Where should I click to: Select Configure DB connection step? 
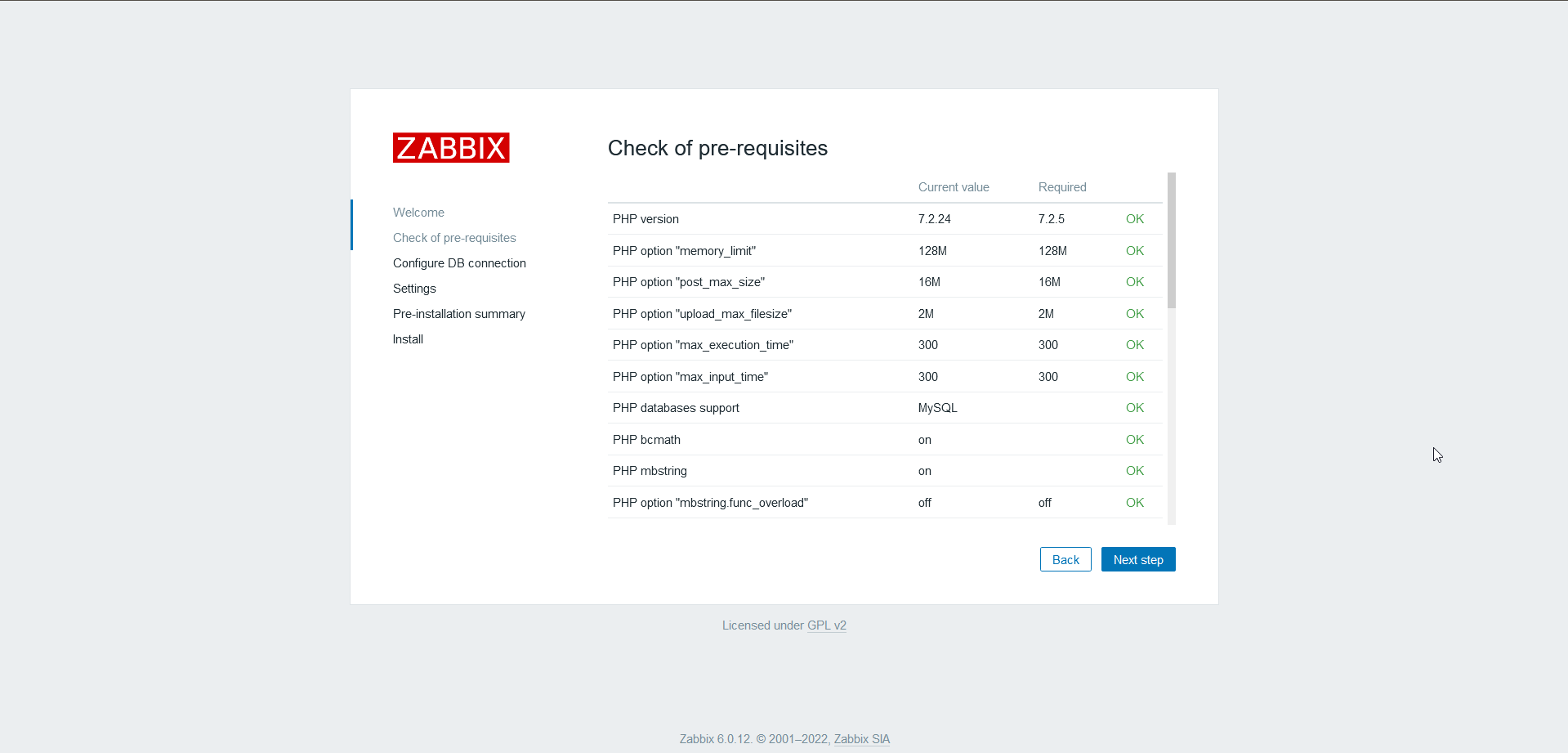(459, 263)
